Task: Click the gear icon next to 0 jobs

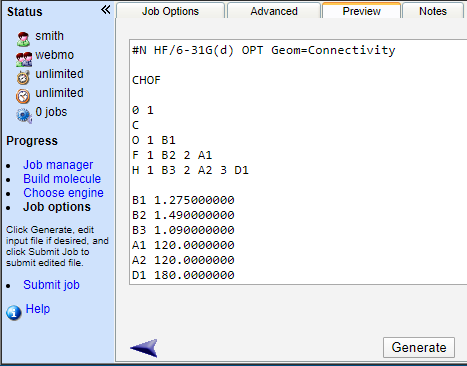Action: (x=24, y=115)
